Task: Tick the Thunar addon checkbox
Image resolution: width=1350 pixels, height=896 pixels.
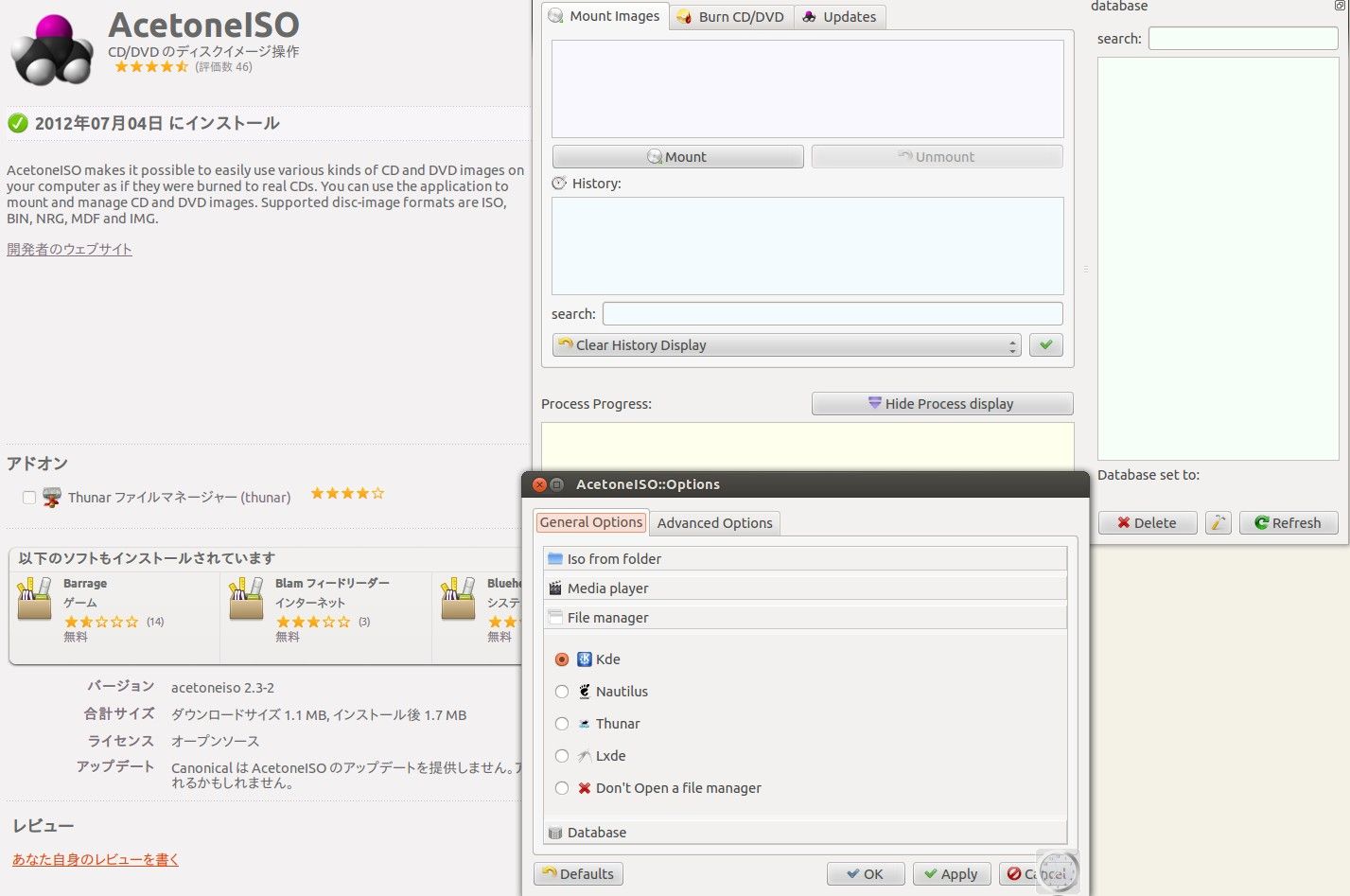Action: tap(29, 497)
